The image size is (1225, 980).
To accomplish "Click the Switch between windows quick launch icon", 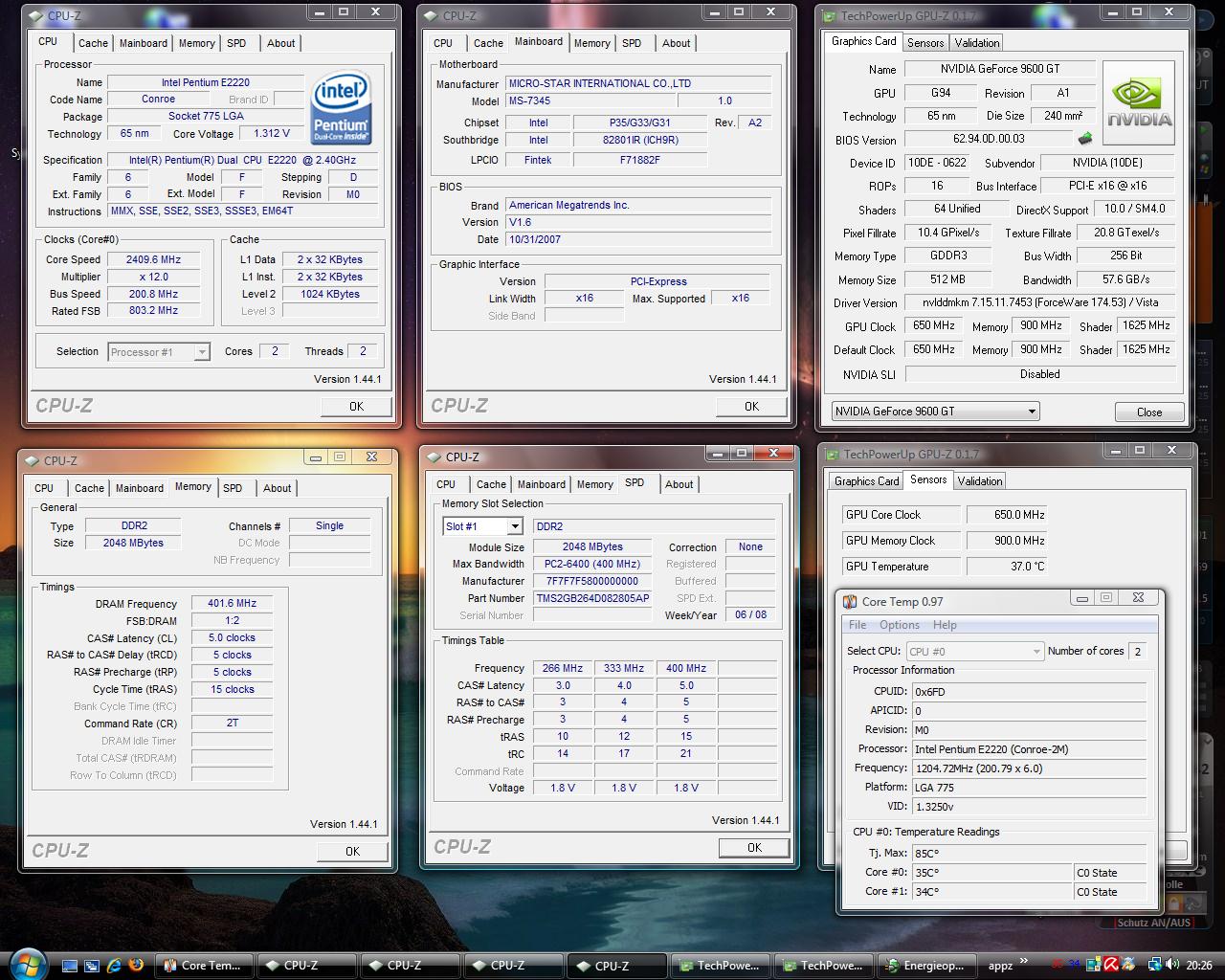I will (x=93, y=966).
